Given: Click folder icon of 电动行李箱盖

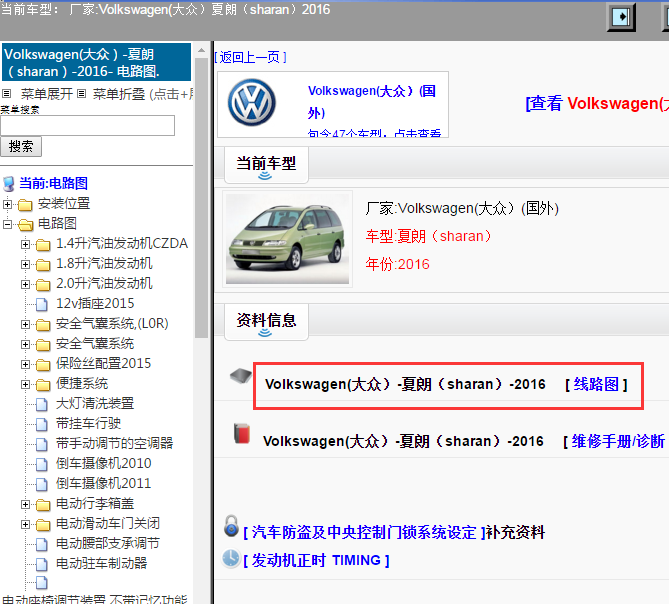Looking at the screenshot, I should (43, 505).
